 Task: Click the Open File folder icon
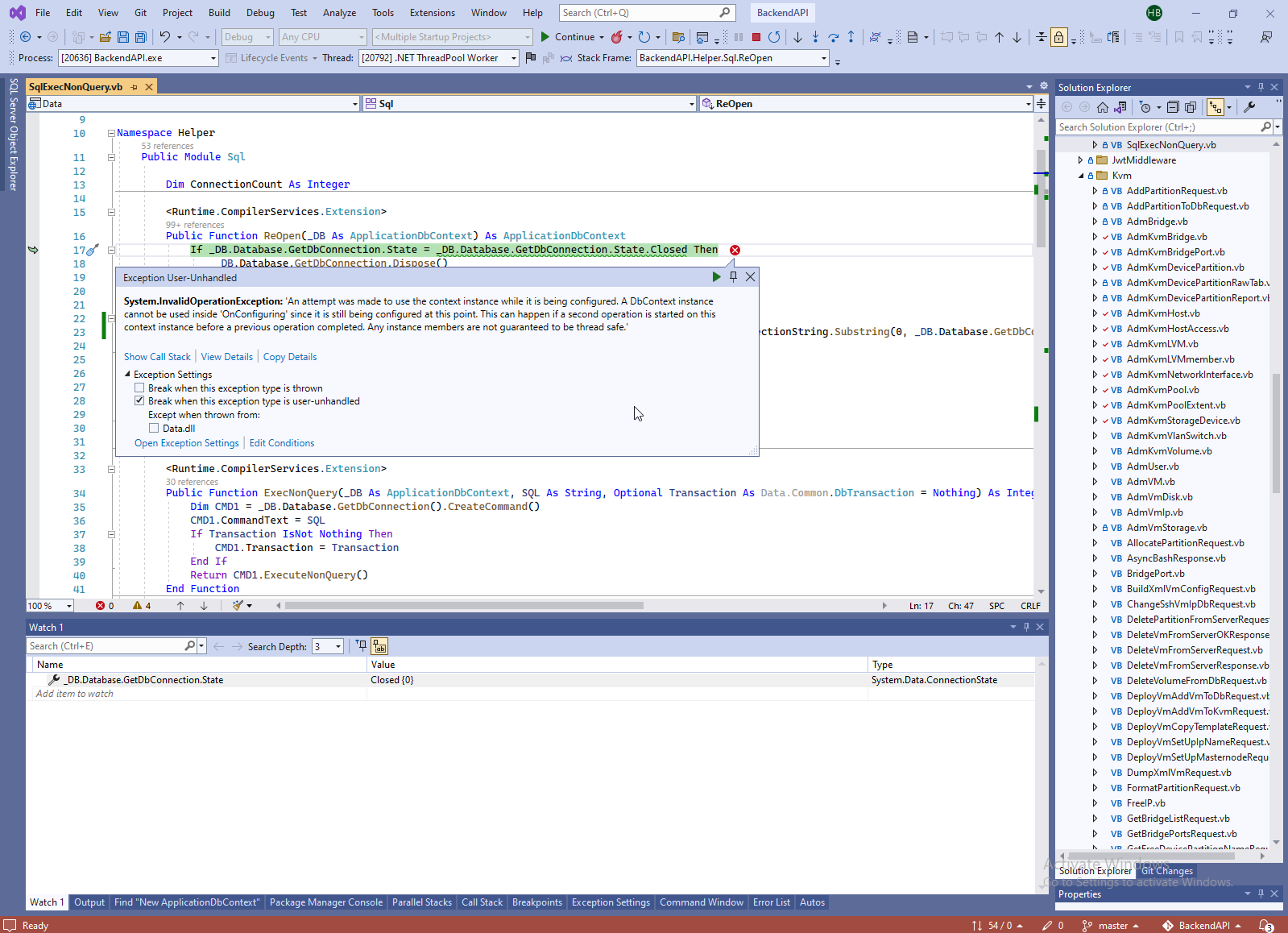coord(106,37)
